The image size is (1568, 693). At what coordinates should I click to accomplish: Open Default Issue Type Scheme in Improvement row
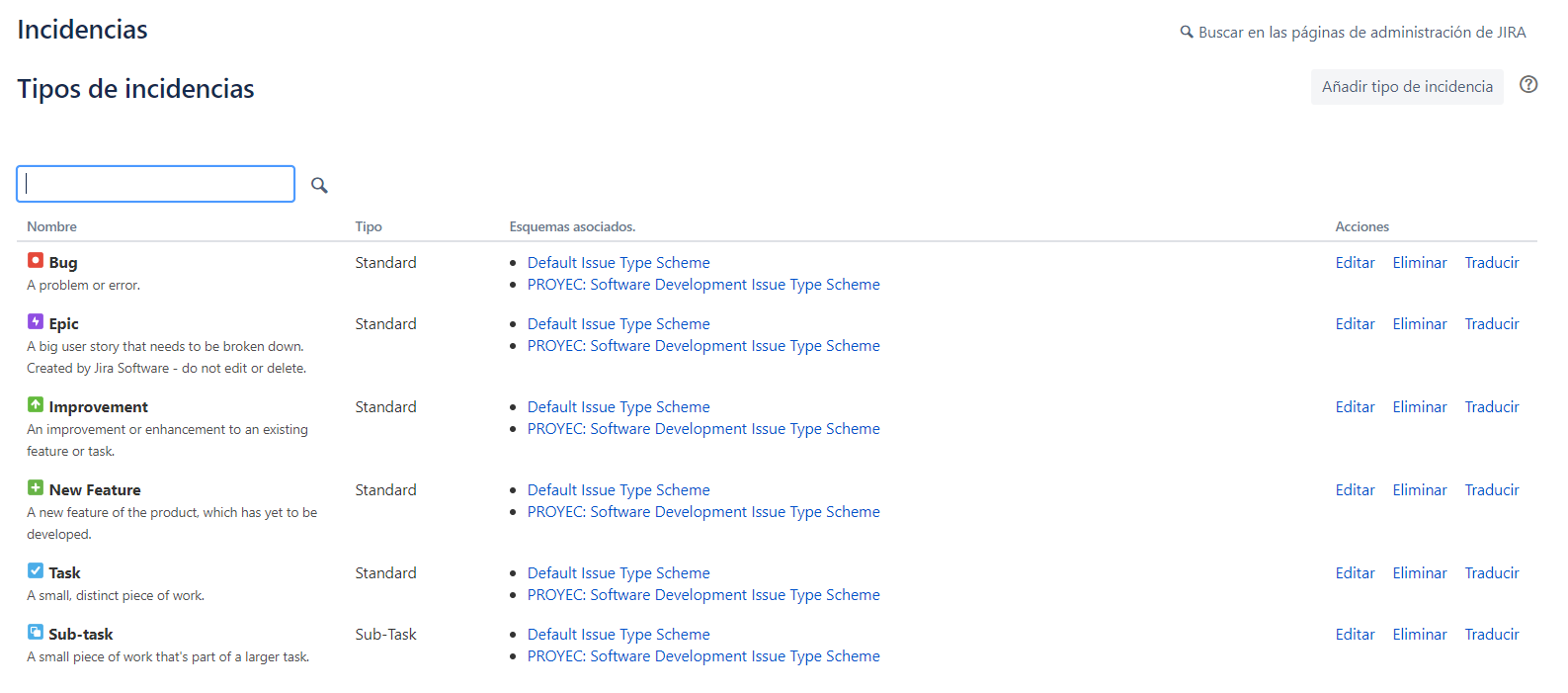click(x=619, y=407)
